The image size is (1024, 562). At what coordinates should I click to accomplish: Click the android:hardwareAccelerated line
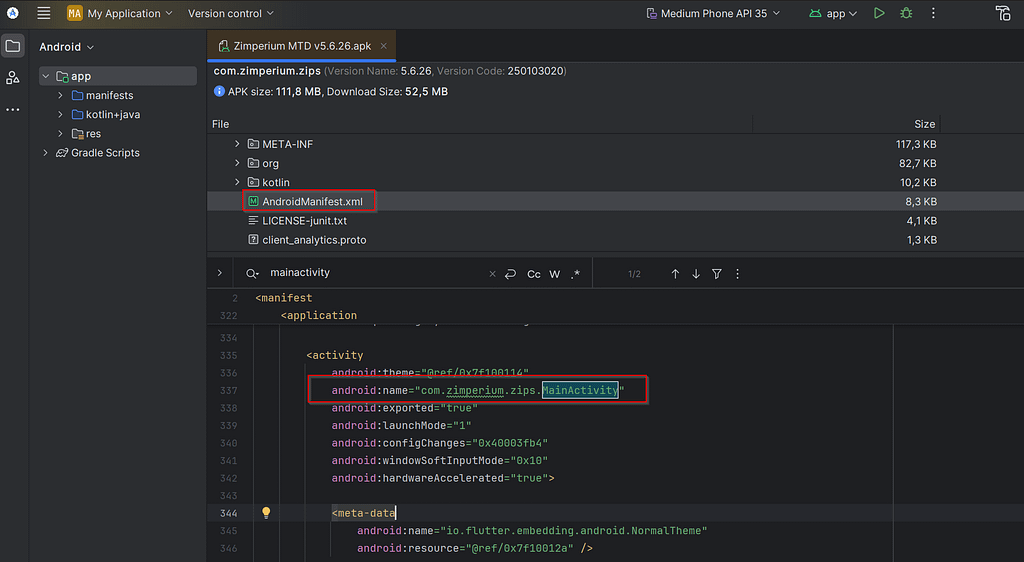[x=443, y=478]
